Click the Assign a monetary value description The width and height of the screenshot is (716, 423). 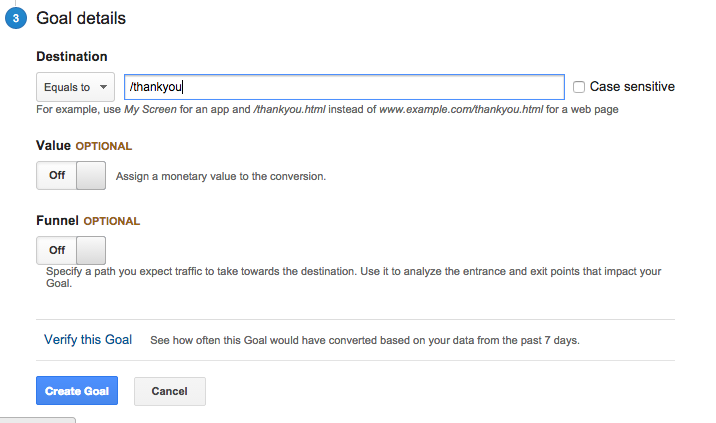(221, 176)
